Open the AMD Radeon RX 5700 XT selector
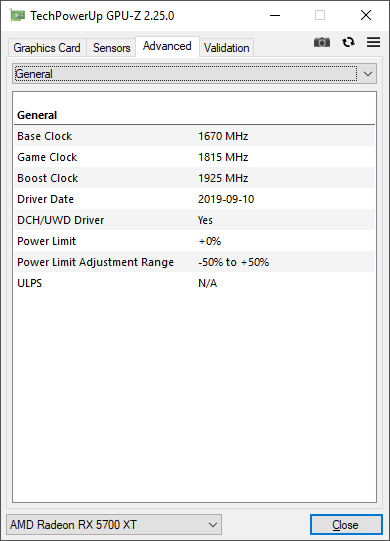Screen dimensions: 390x541 click(114, 525)
